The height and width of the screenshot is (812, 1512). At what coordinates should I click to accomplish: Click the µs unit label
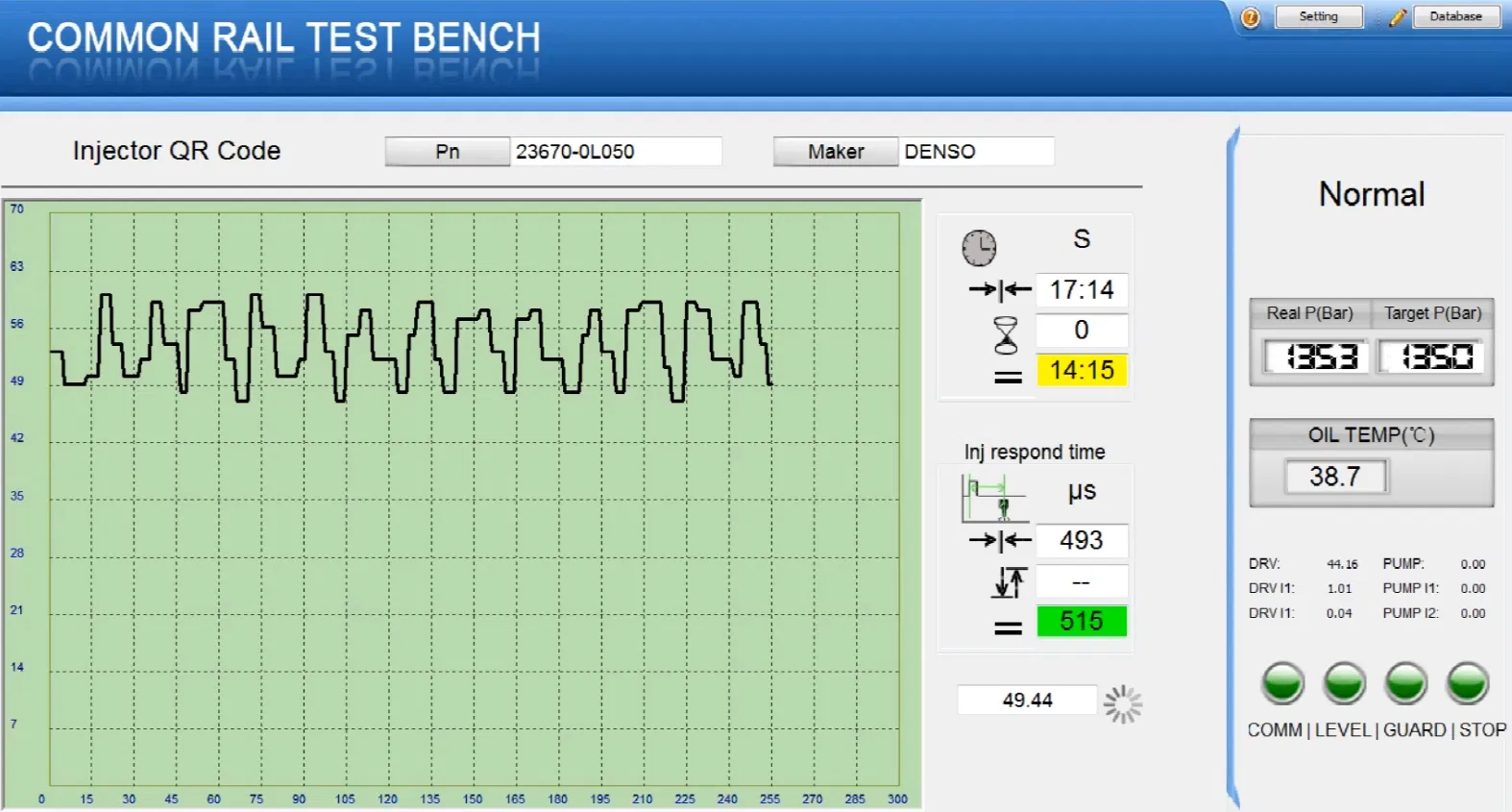pyautogui.click(x=1082, y=491)
